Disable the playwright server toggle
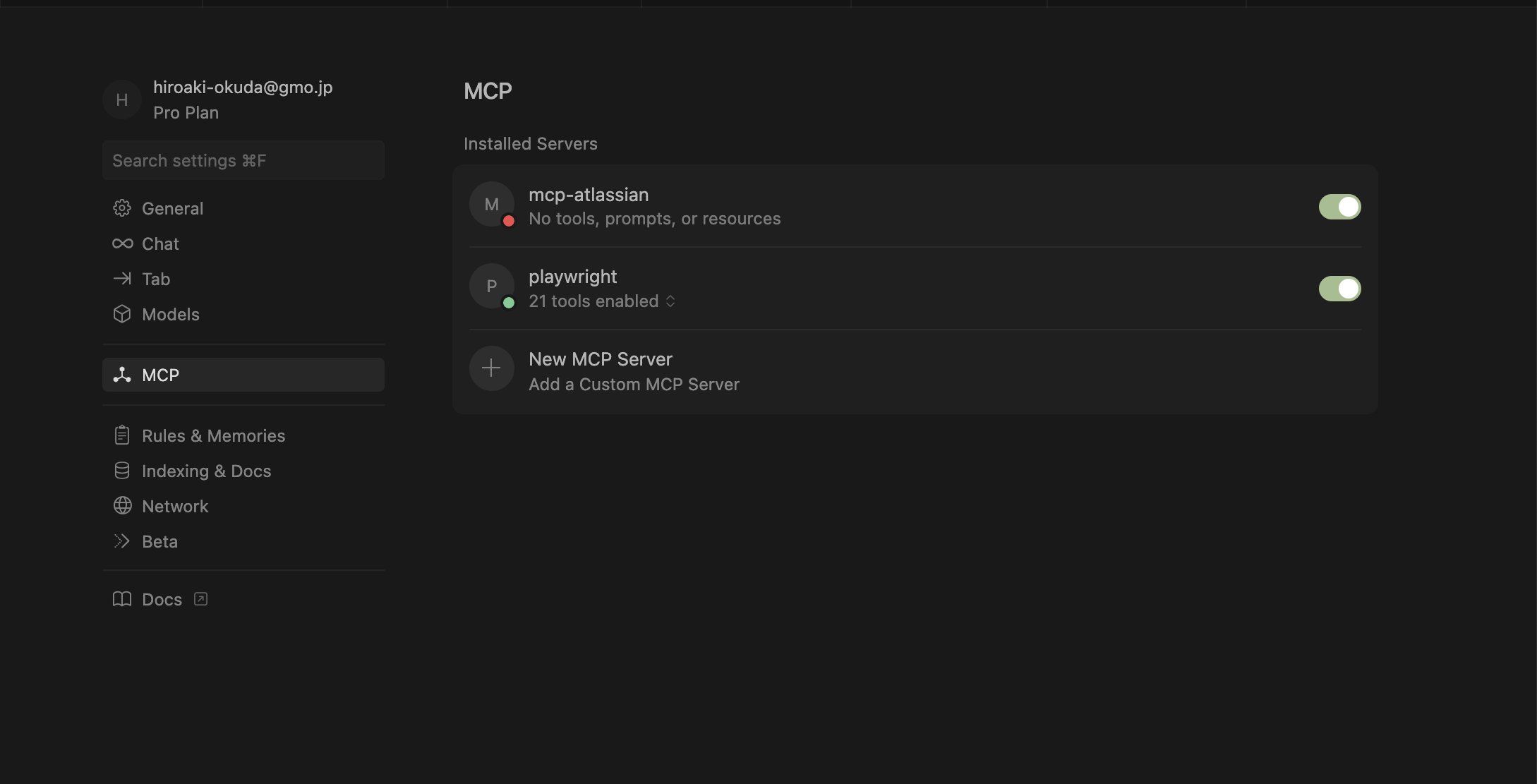Viewport: 1537px width, 784px height. 1339,289
